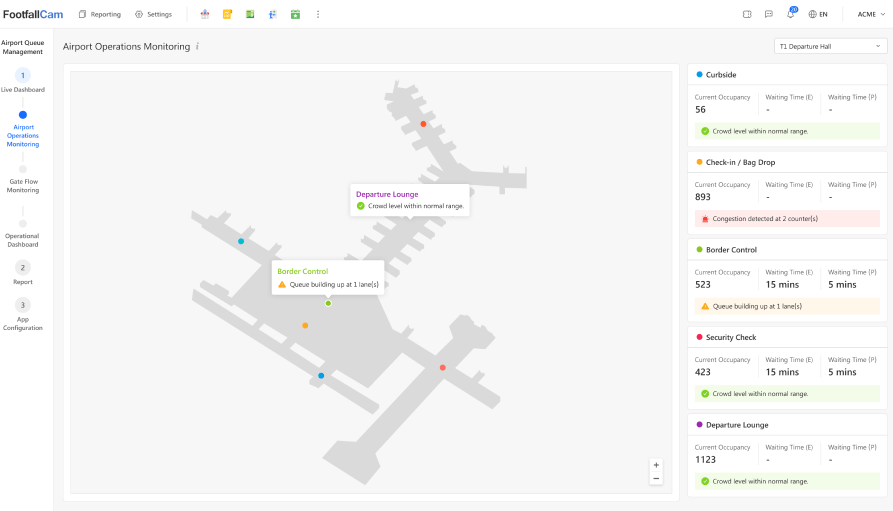Expand the T1 Departure Hall dropdown
Screen dimensions: 893x511
(x=830, y=46)
